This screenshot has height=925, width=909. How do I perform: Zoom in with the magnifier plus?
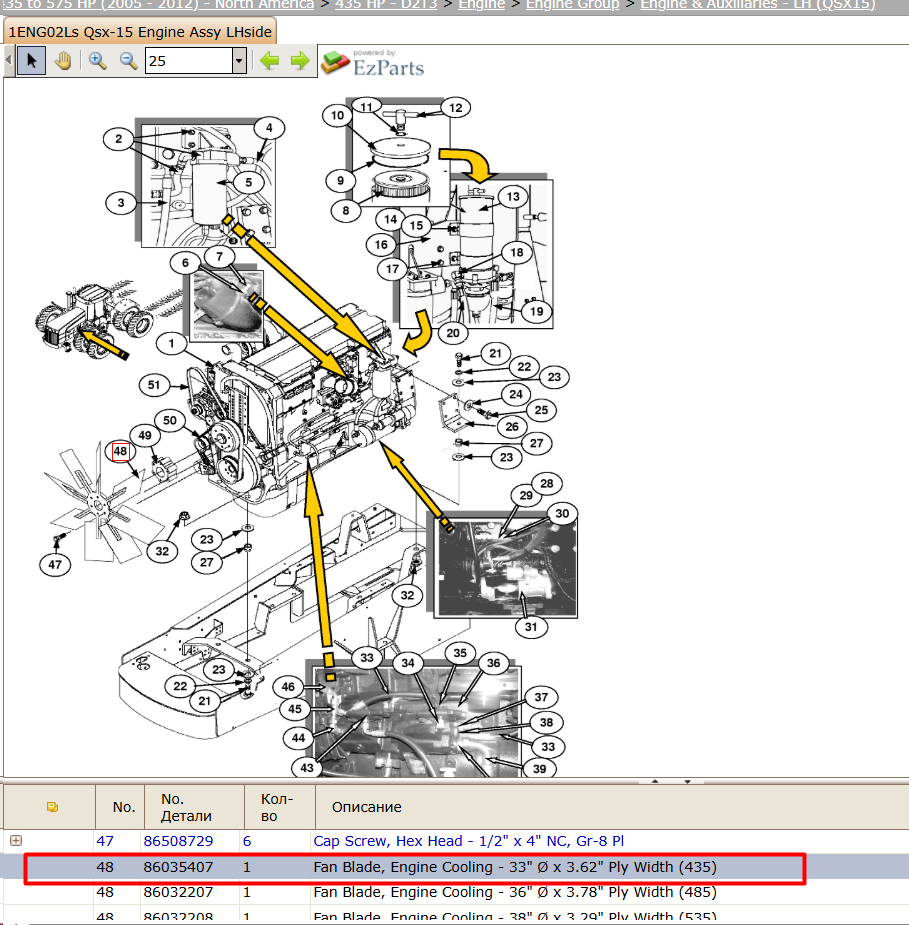[x=97, y=61]
